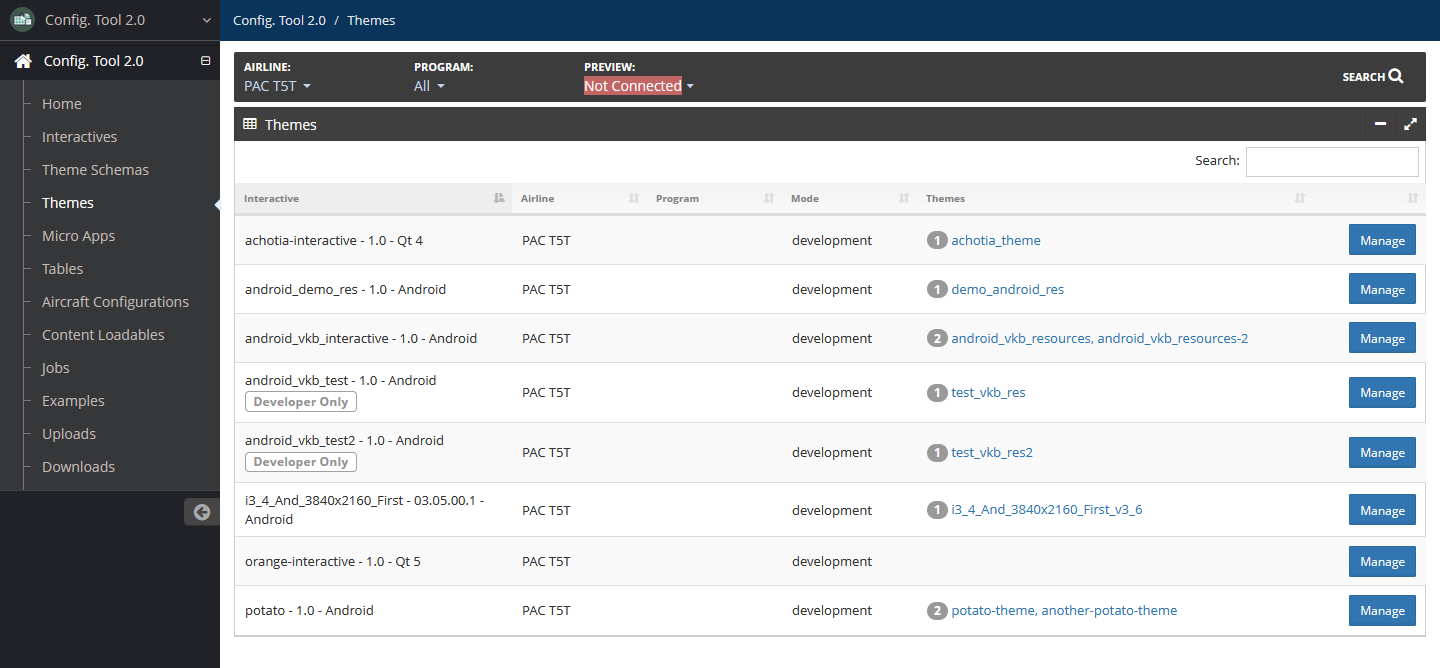Click theme count badge for potato
This screenshot has width=1440, height=668.
click(937, 611)
